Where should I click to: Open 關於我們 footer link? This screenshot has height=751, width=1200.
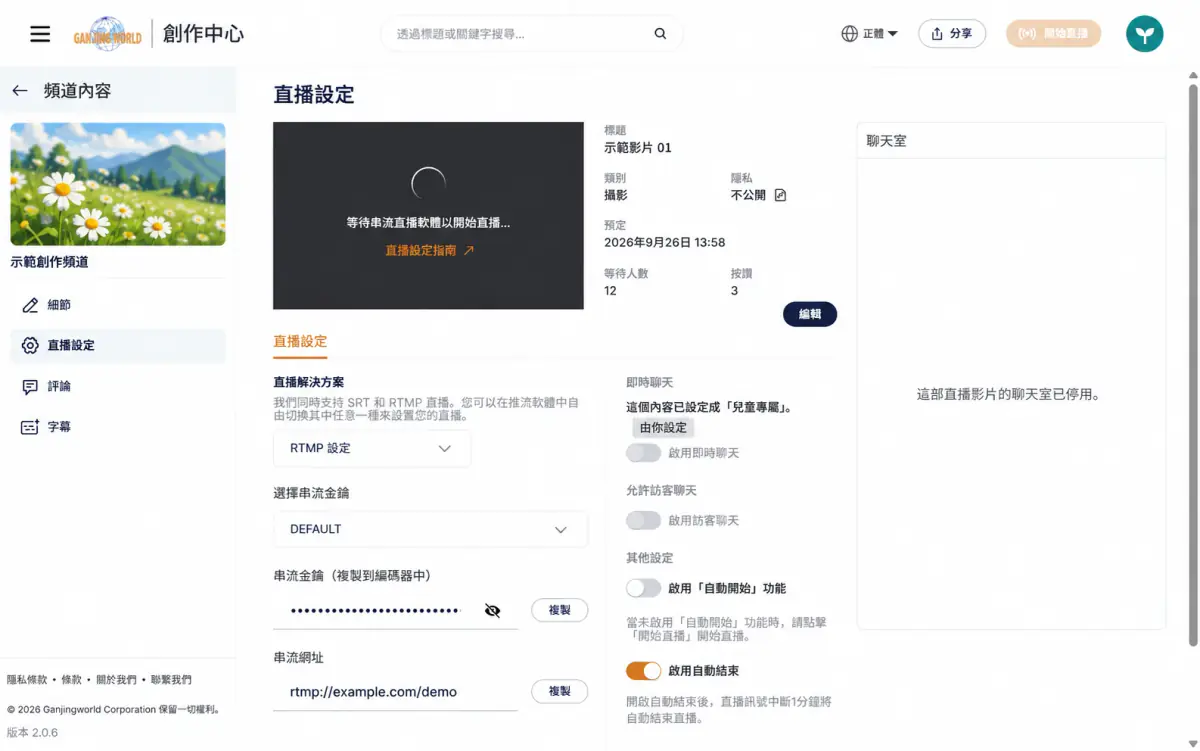[x=117, y=680]
